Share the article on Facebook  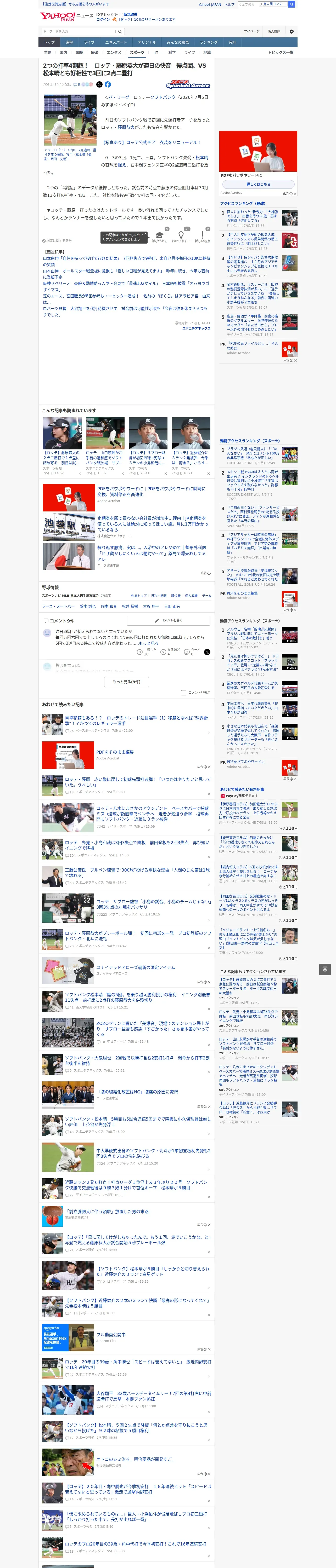(107, 85)
